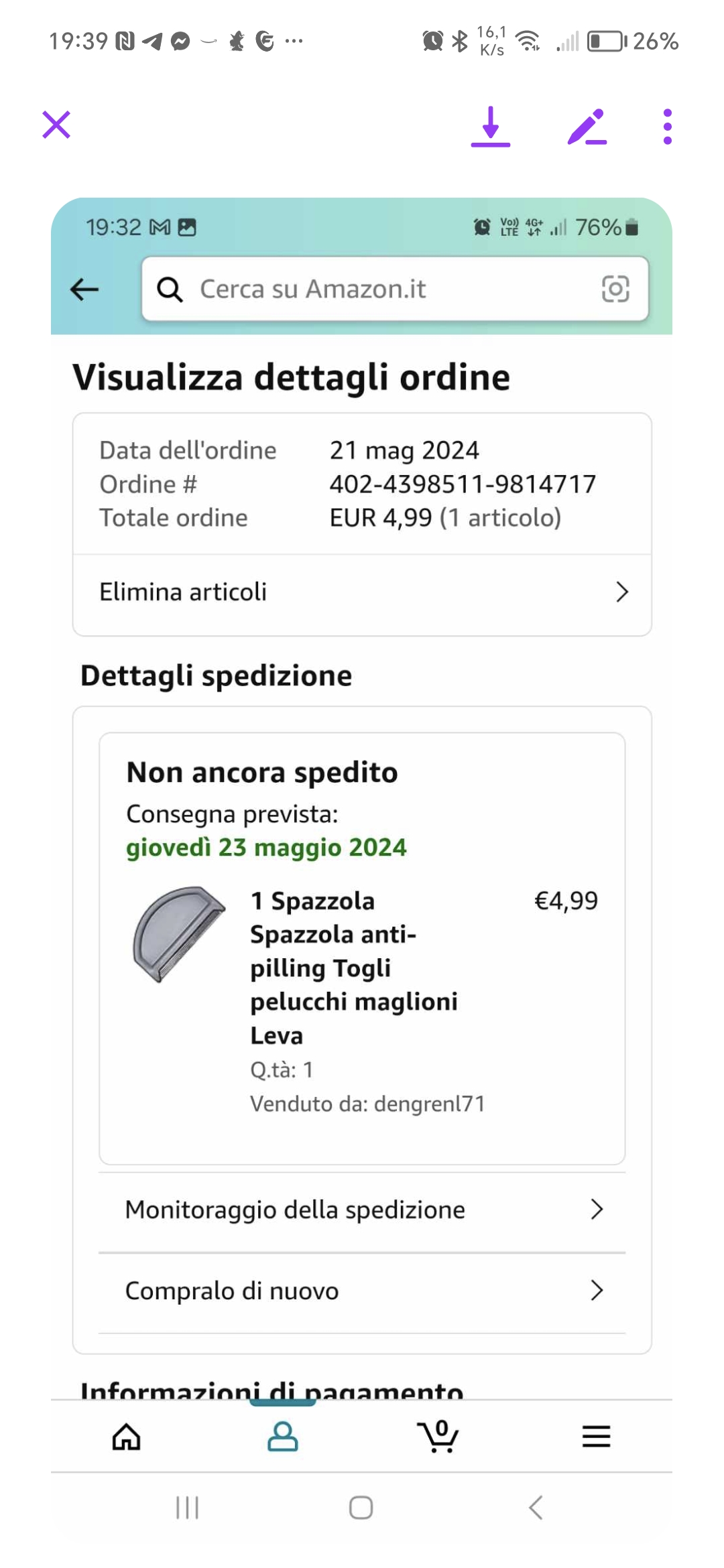The image size is (724, 1568).
Task: Tap the Android recent apps button
Action: (187, 1508)
